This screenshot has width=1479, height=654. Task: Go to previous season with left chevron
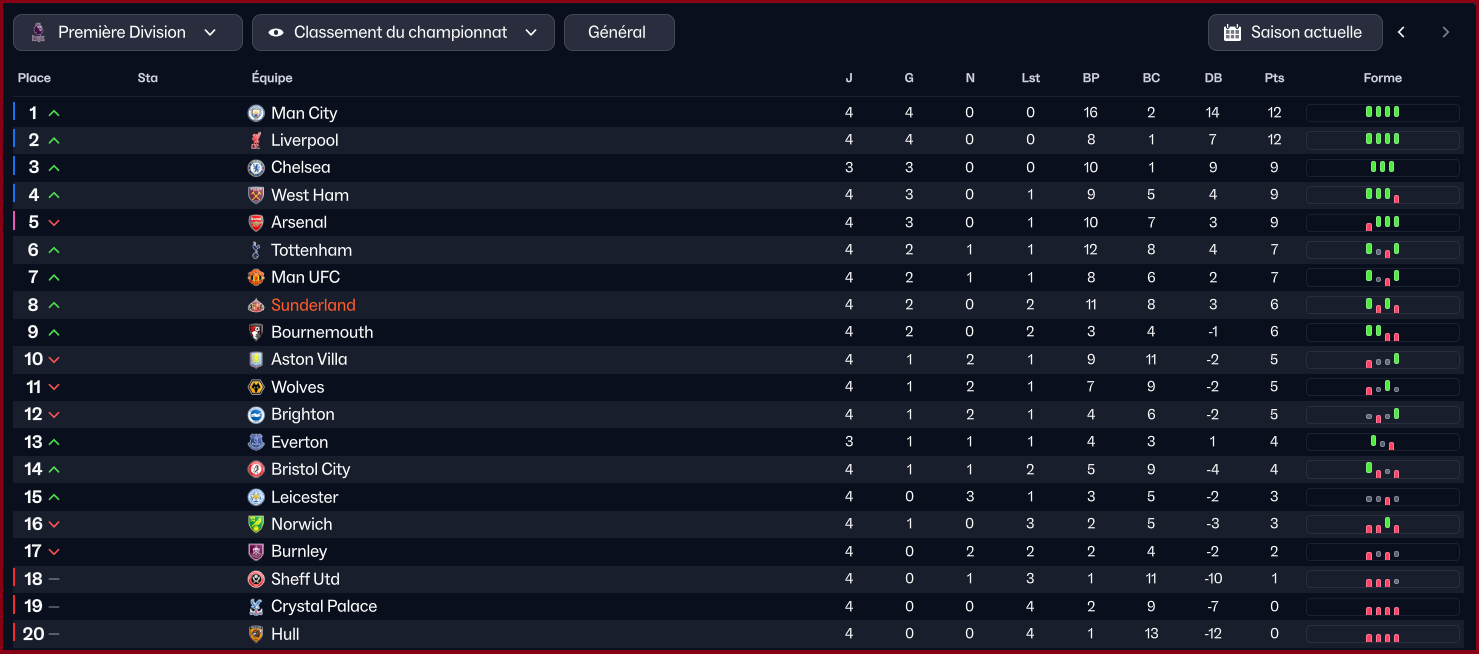pyautogui.click(x=1401, y=32)
